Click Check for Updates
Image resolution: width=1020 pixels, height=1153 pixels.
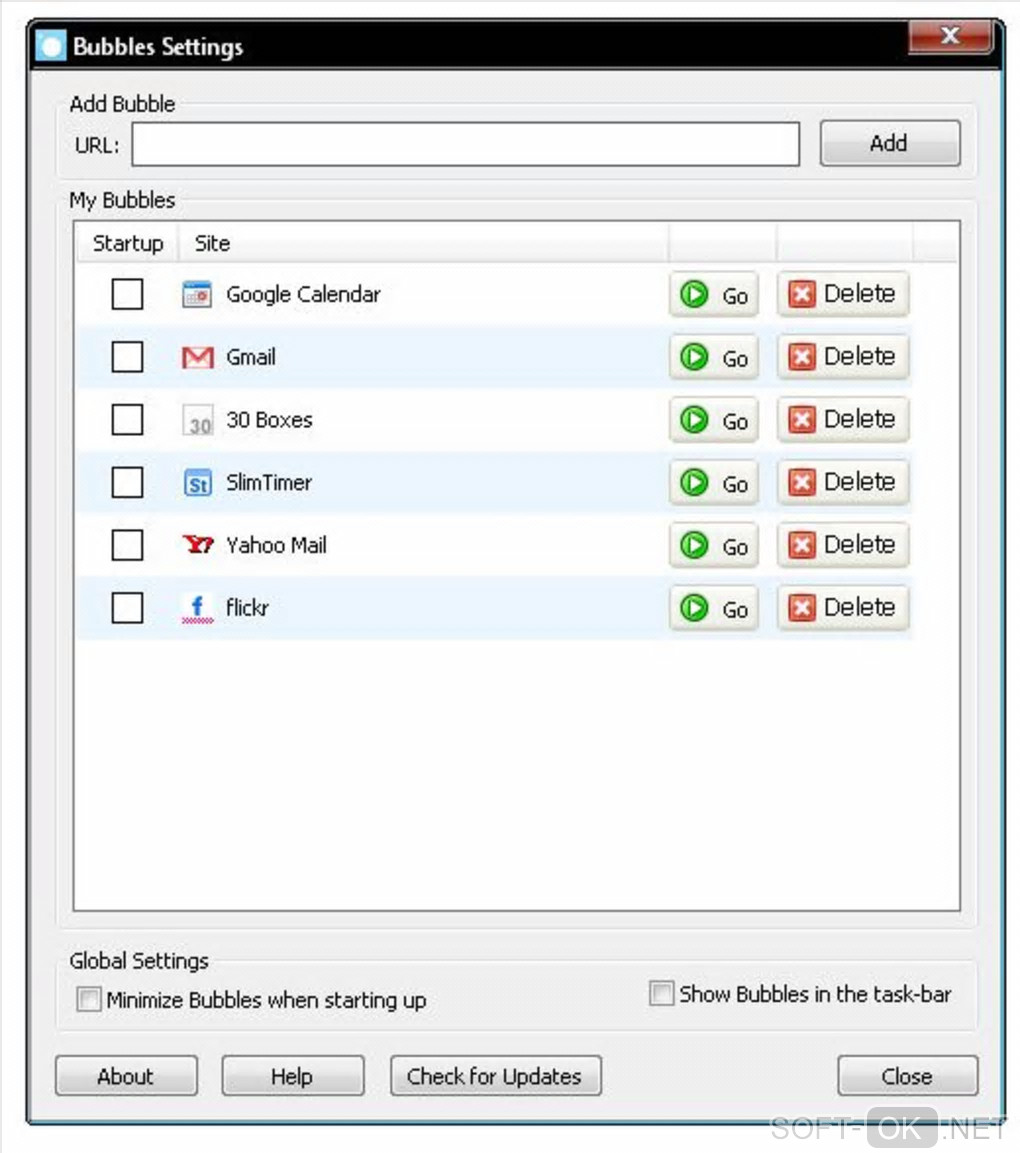(x=496, y=1077)
